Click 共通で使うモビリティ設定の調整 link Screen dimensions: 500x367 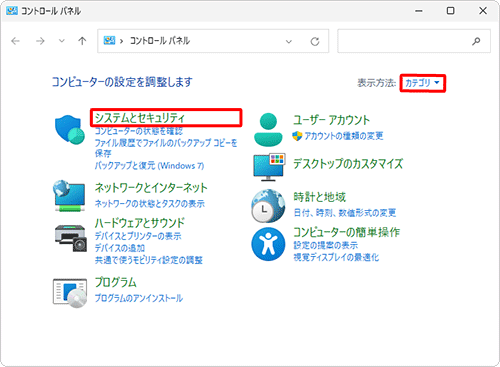click(x=149, y=260)
